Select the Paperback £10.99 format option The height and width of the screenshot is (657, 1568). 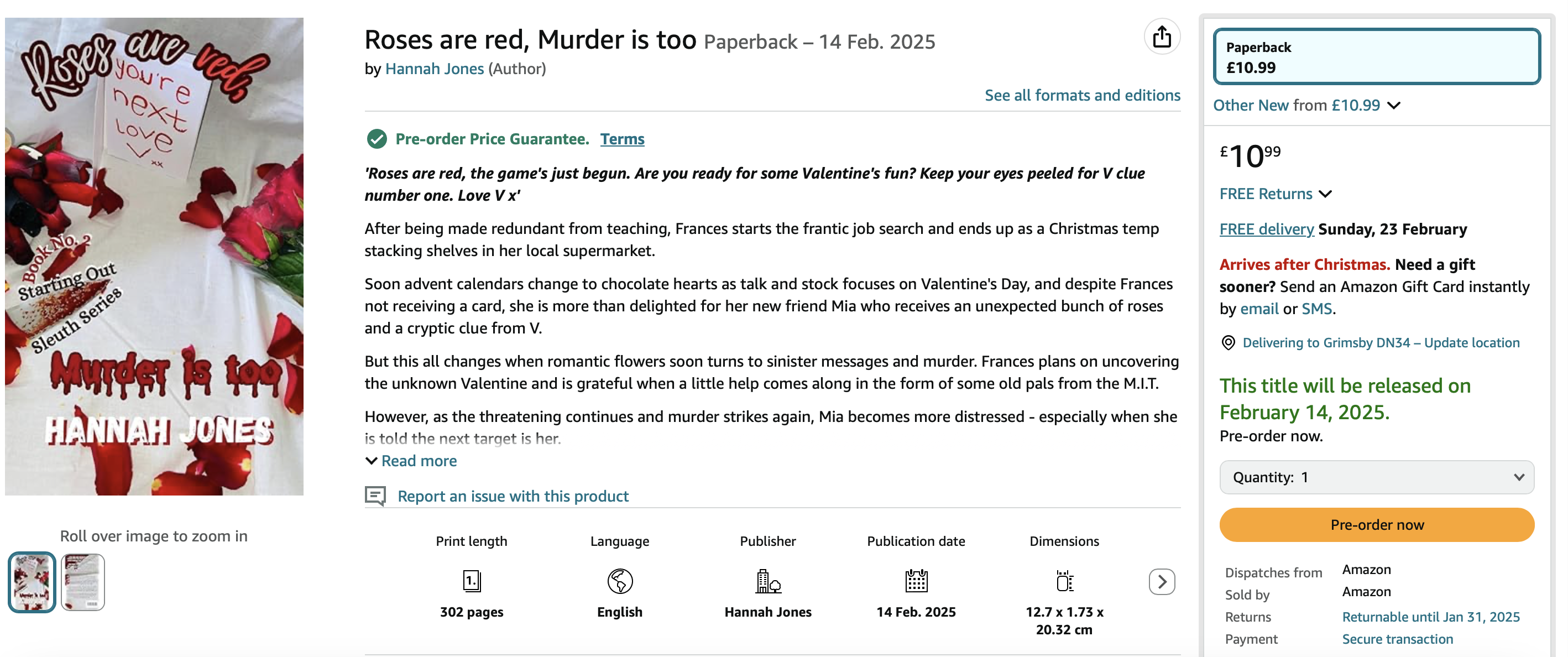tap(1376, 56)
